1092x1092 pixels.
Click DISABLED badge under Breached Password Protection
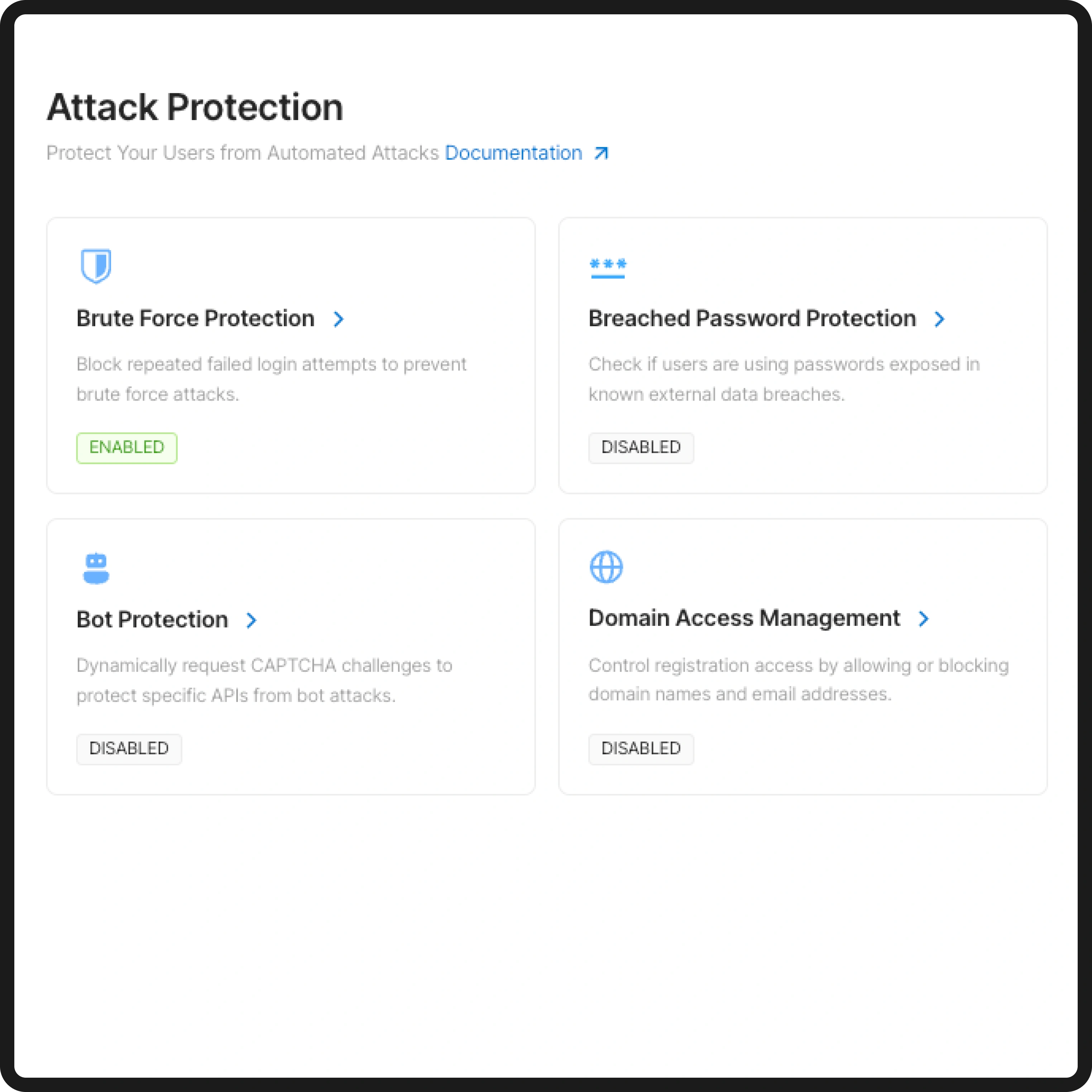[641, 447]
